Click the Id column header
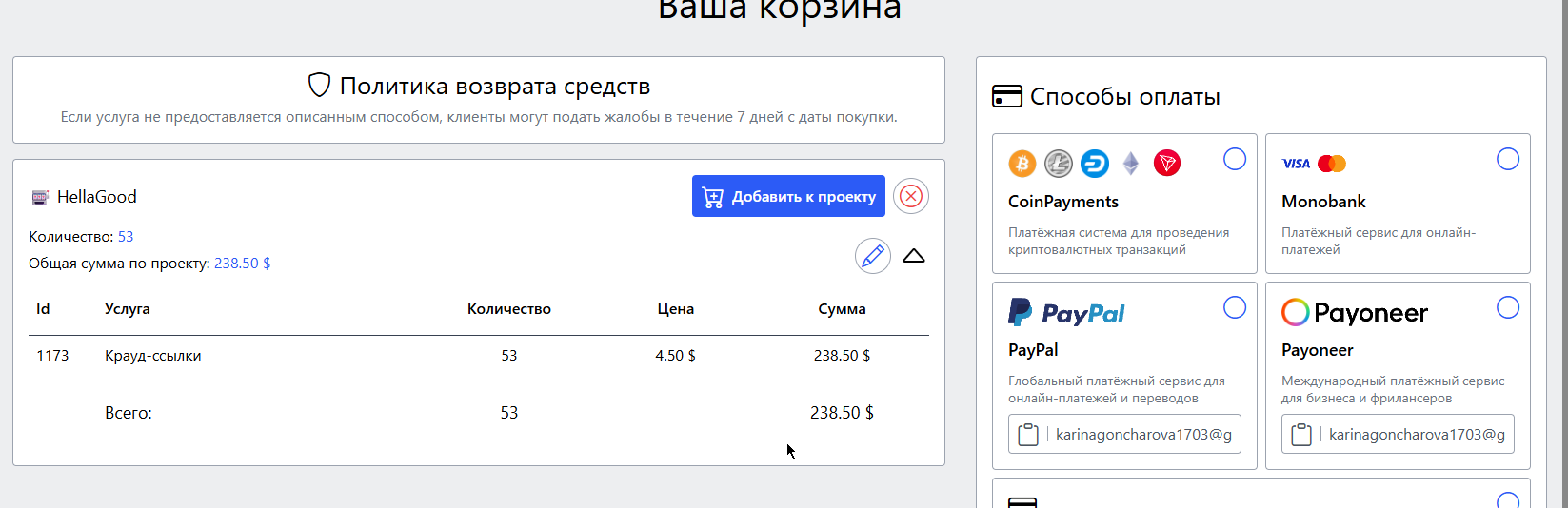 [x=43, y=309]
